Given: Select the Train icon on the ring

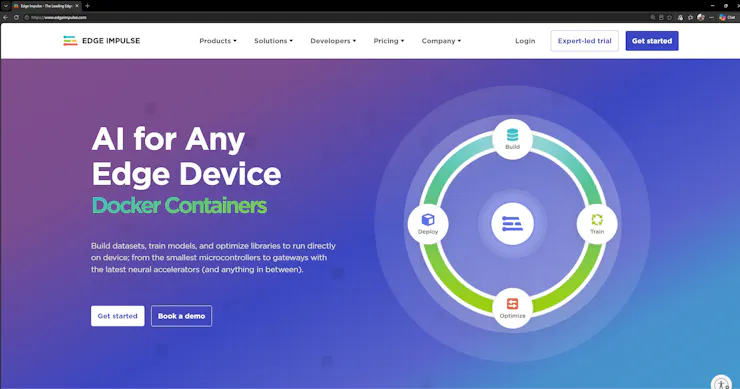Looking at the screenshot, I should [597, 224].
